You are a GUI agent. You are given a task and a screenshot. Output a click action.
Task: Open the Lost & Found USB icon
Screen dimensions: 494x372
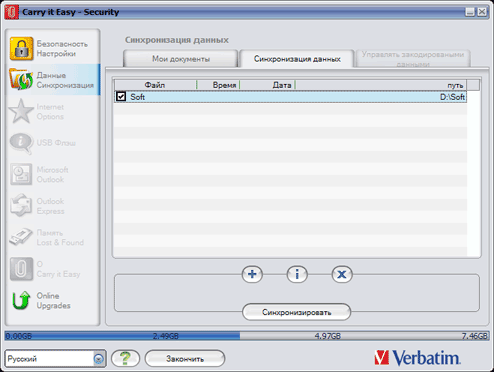(21, 237)
